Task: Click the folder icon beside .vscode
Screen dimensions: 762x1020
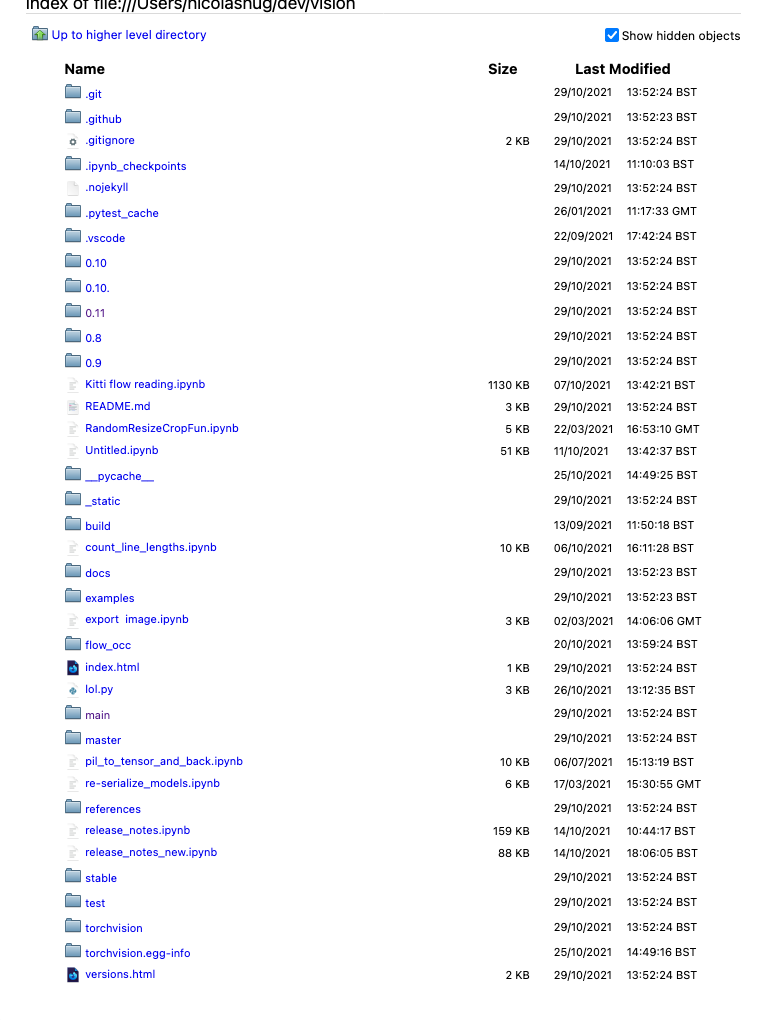Action: coord(73,235)
